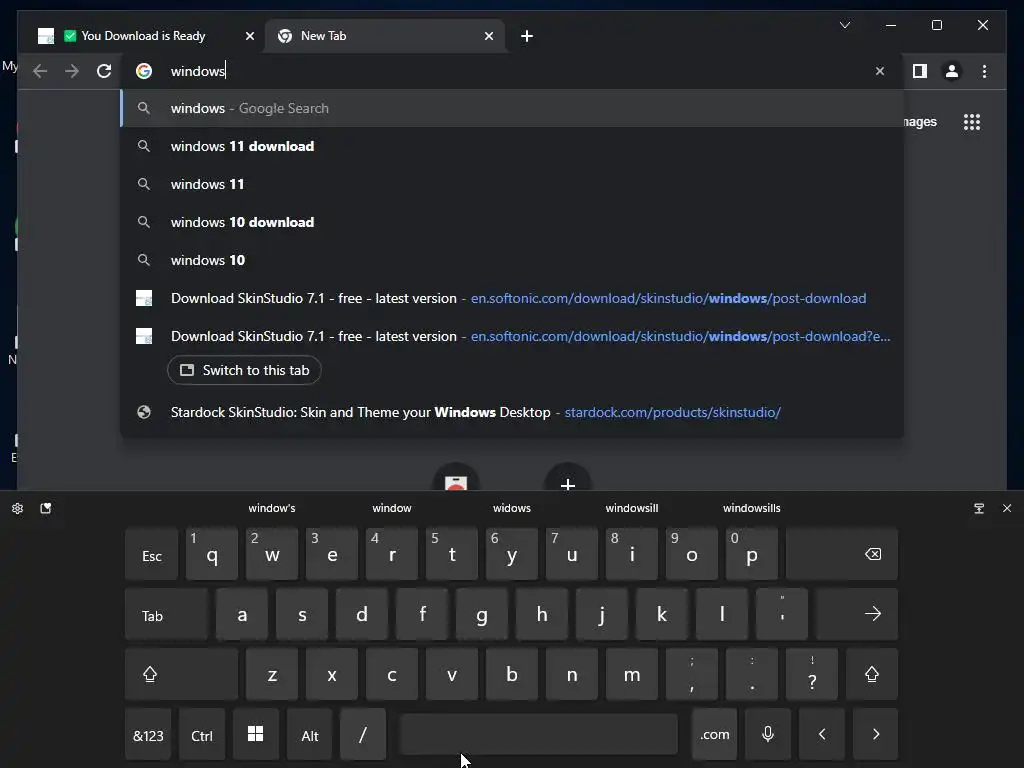Tap the .com key
Image resolution: width=1024 pixels, height=768 pixels.
tap(714, 735)
